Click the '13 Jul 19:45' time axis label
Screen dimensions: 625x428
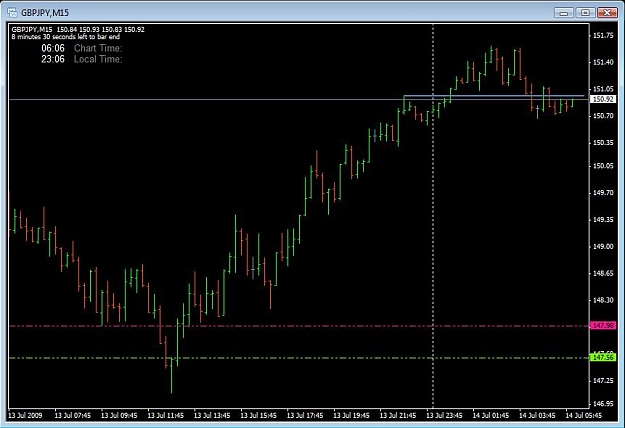click(351, 415)
